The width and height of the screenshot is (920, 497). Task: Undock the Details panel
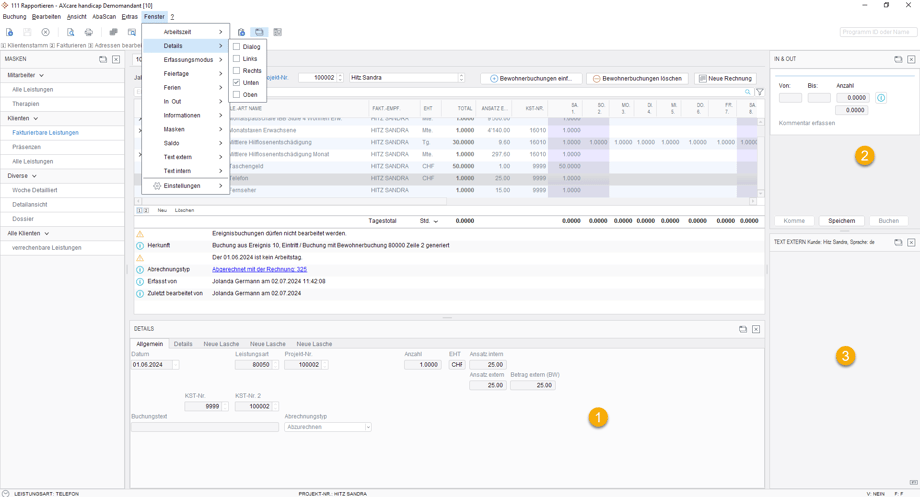(x=743, y=329)
